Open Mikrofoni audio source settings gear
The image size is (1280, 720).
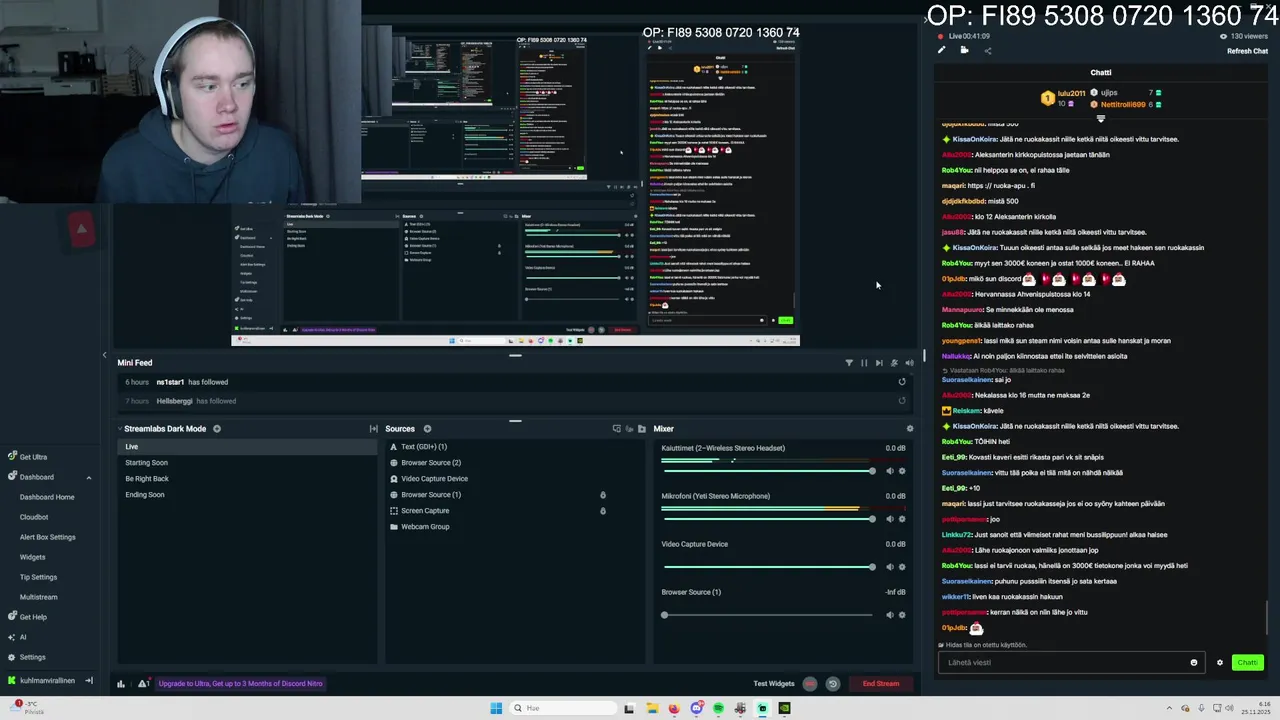point(902,519)
